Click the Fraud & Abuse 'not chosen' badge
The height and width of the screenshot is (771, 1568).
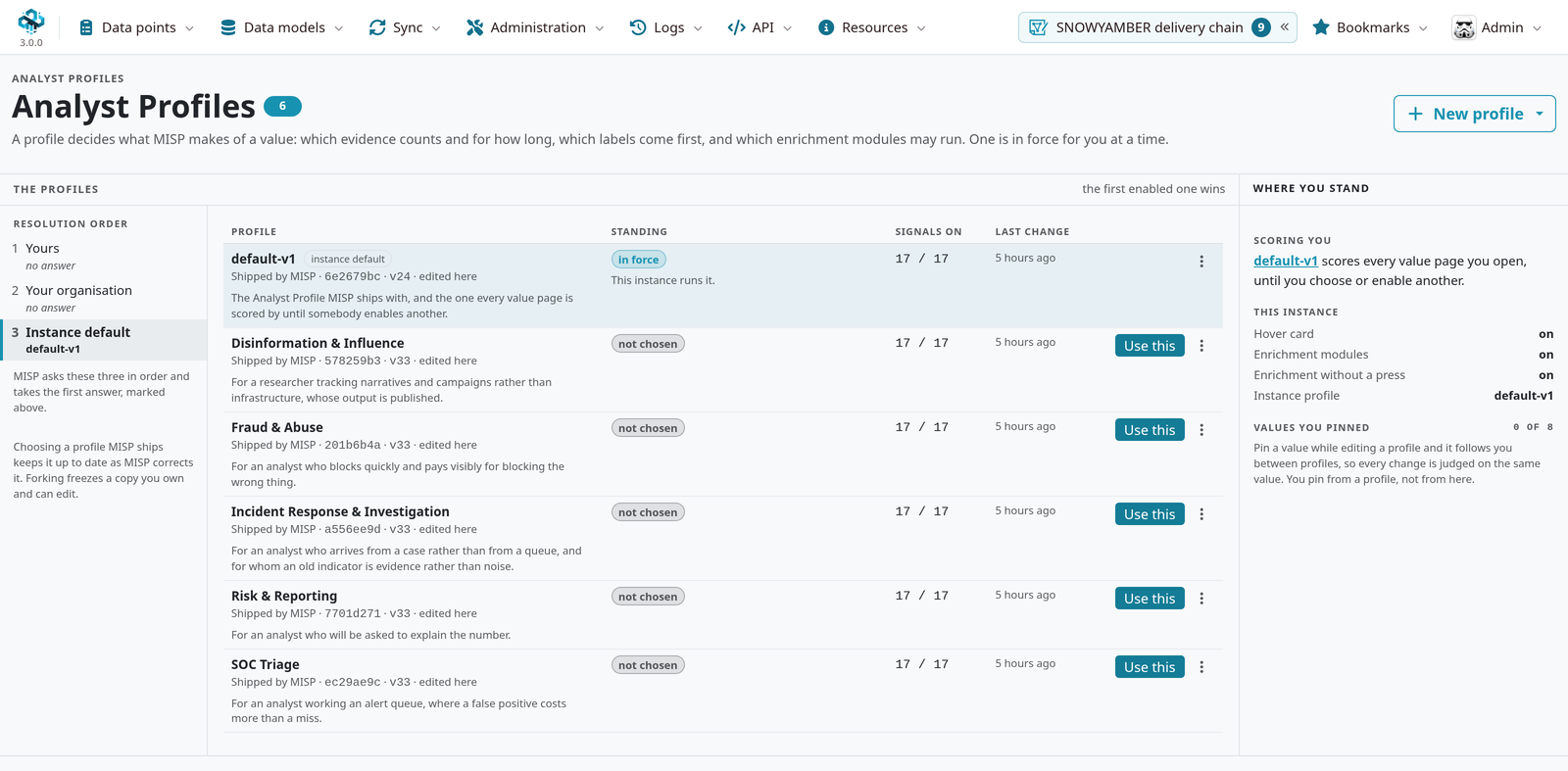point(648,428)
